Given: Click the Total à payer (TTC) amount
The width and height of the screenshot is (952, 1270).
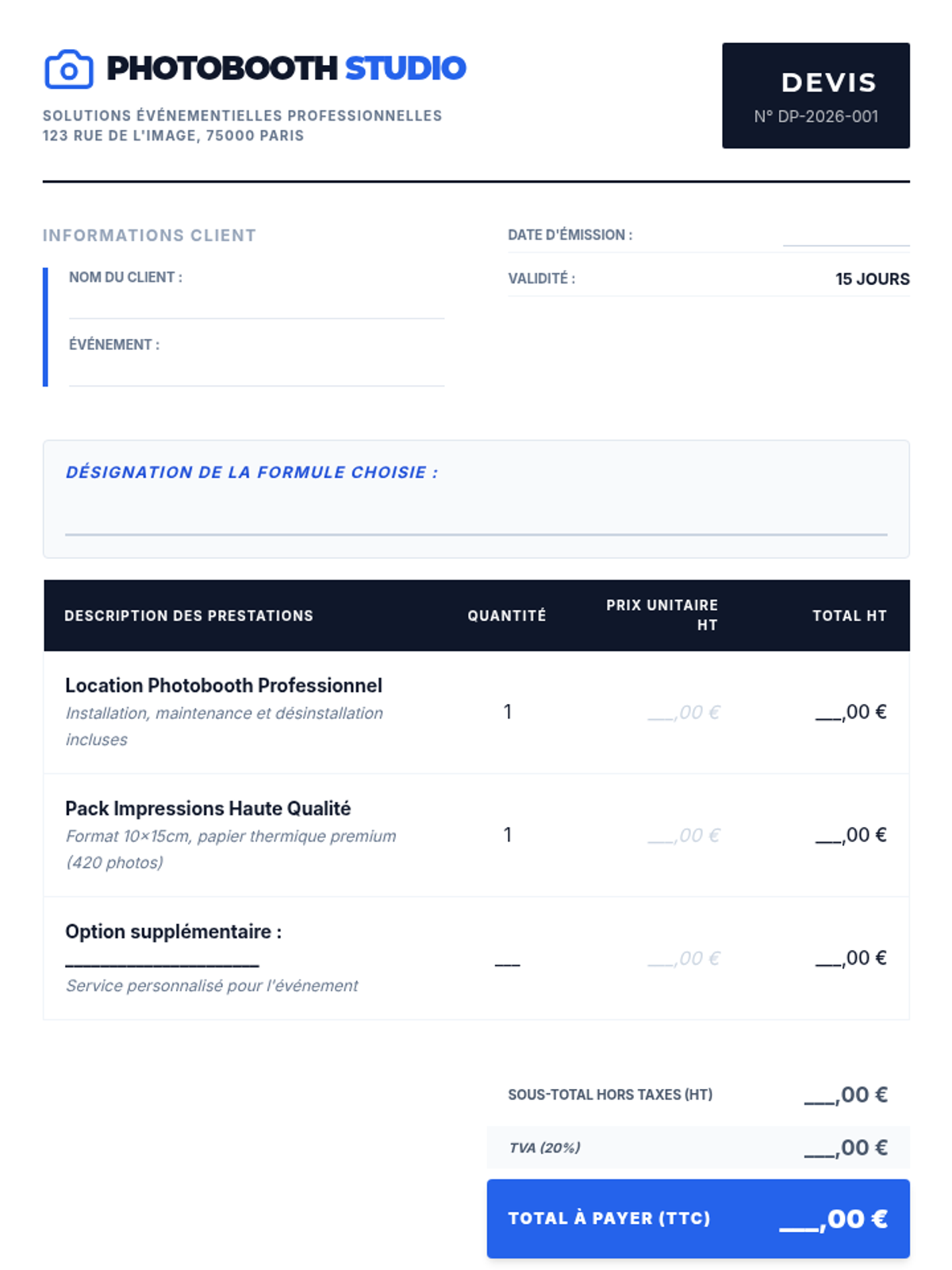Looking at the screenshot, I should (x=833, y=1218).
